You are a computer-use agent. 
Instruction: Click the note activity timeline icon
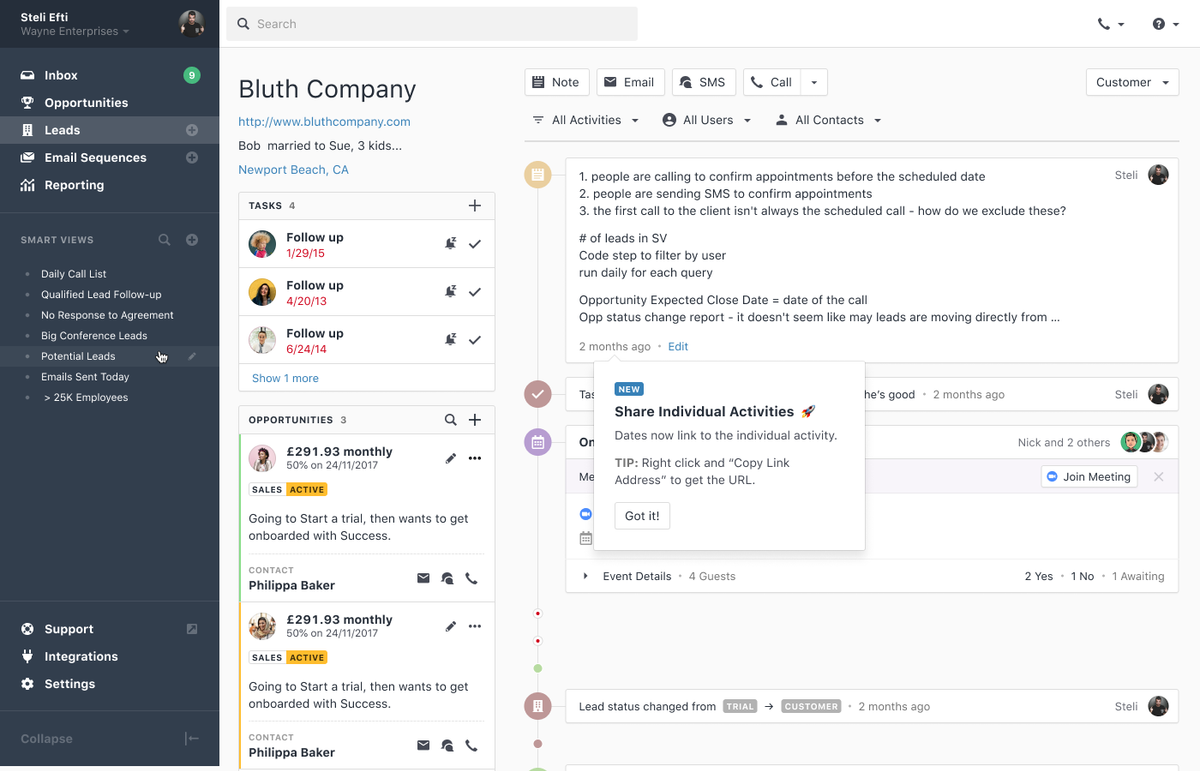click(538, 175)
